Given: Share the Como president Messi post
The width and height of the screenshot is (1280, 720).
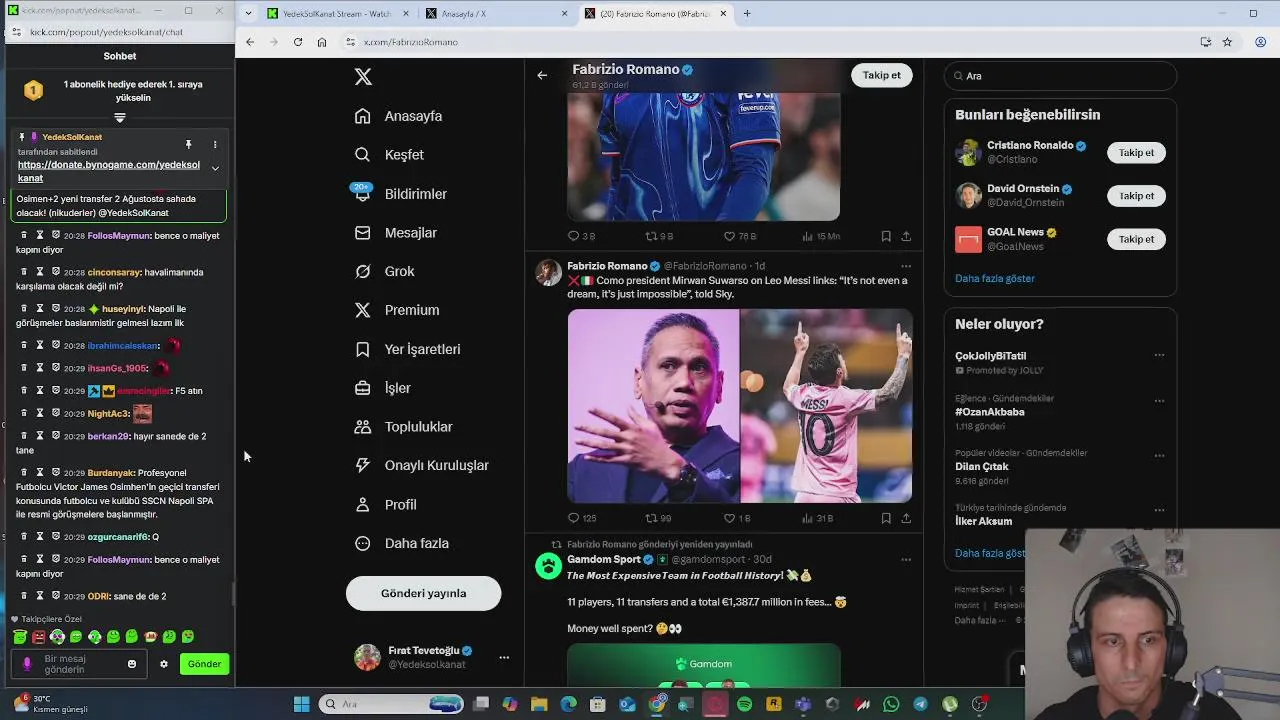Looking at the screenshot, I should pos(906,518).
